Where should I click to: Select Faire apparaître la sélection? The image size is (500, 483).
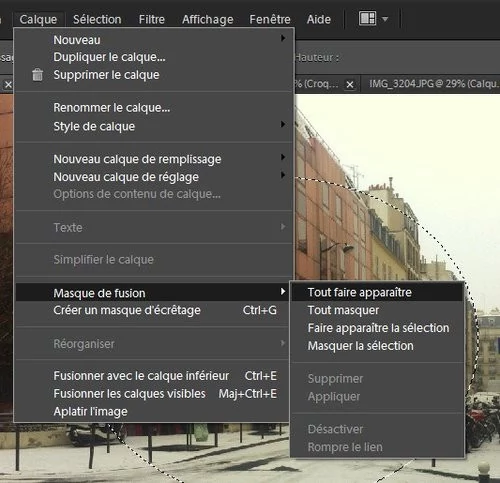click(377, 328)
